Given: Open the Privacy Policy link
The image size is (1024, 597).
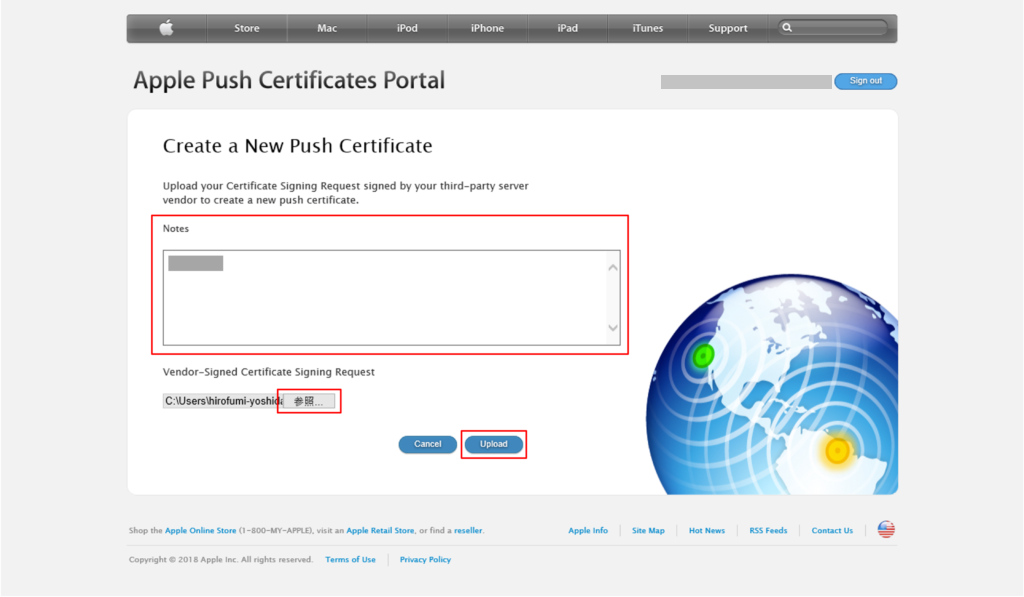Looking at the screenshot, I should click(425, 560).
